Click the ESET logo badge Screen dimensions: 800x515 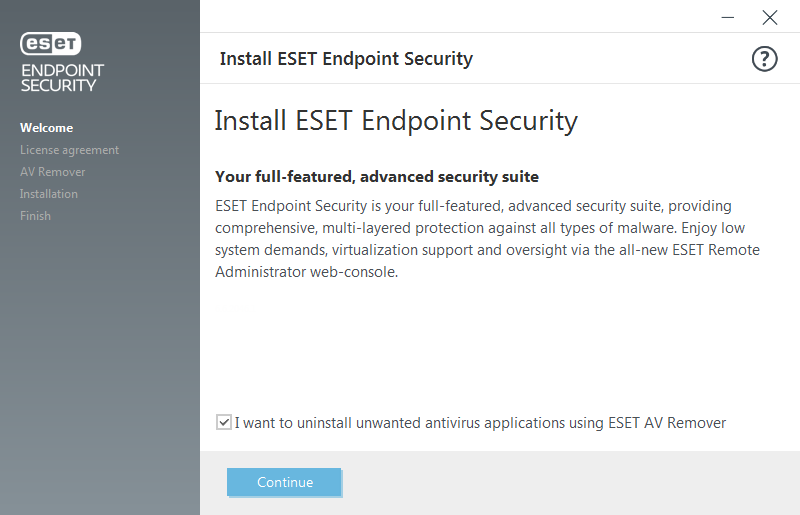pyautogui.click(x=51, y=44)
